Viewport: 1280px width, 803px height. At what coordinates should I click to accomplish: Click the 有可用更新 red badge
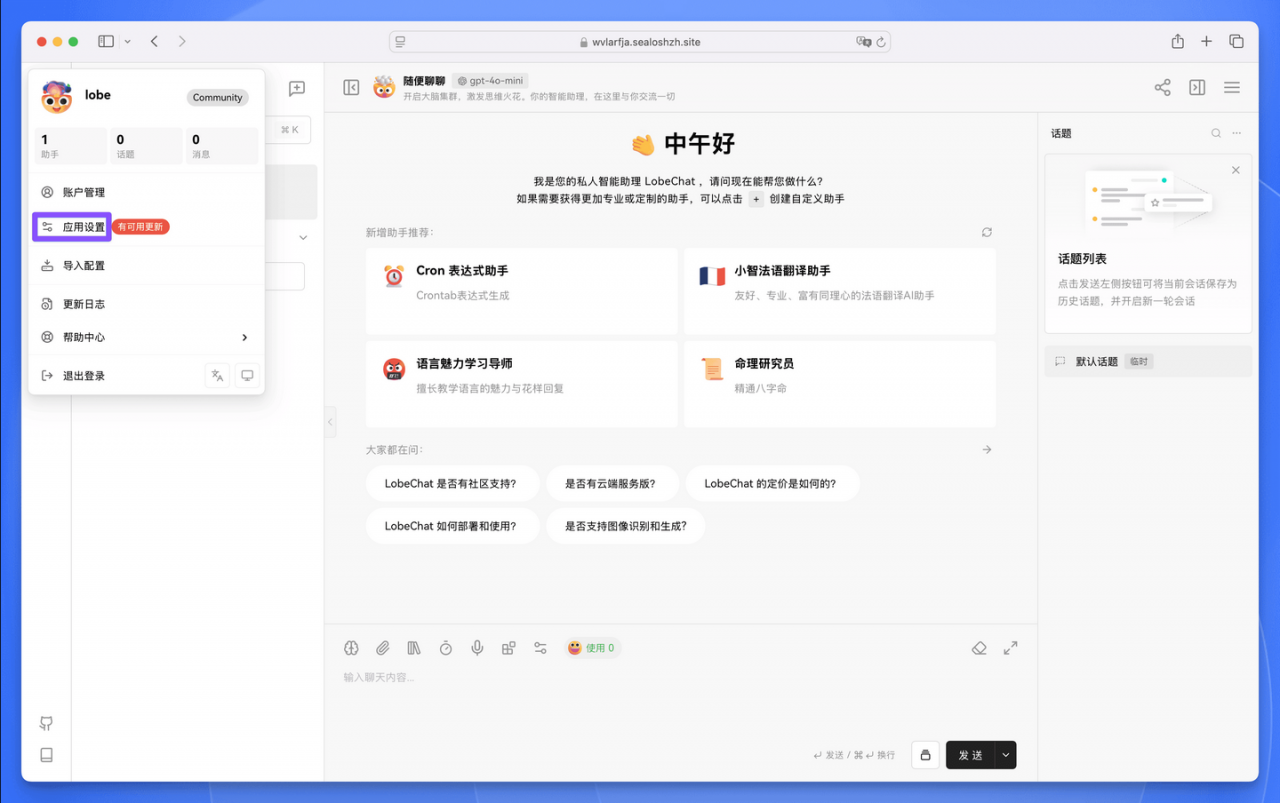(141, 227)
